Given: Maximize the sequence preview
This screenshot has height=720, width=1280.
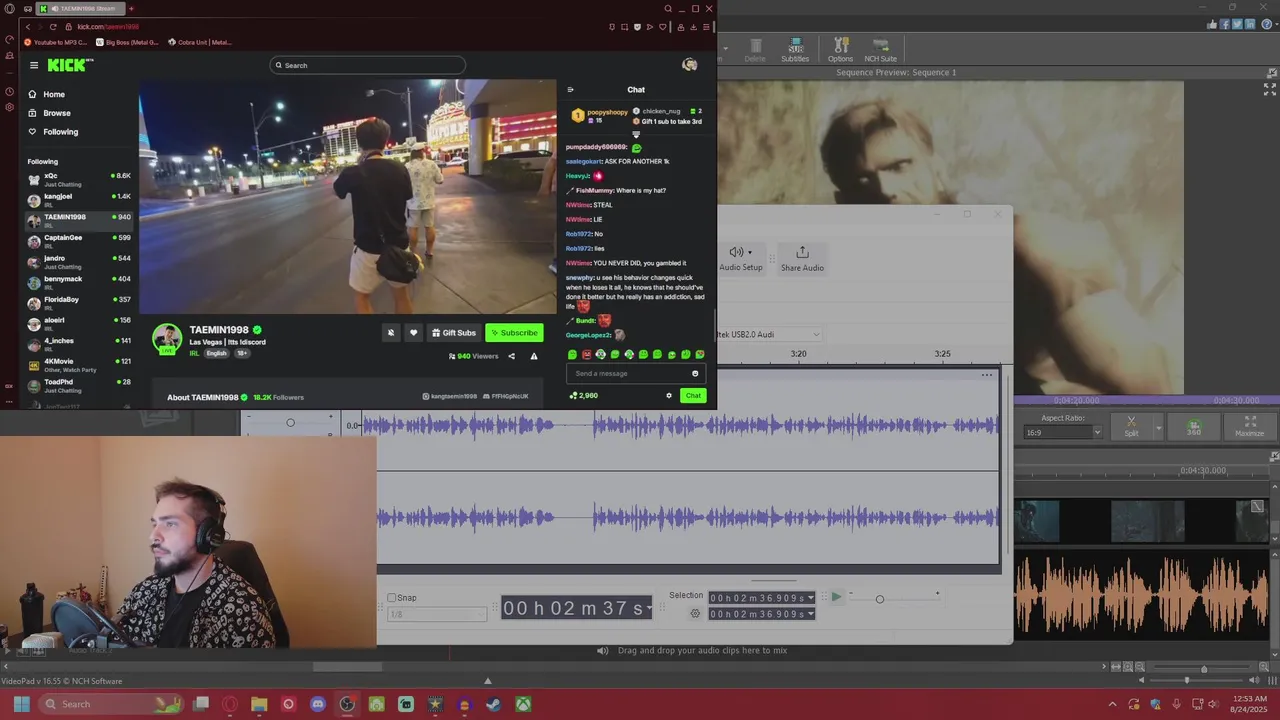Looking at the screenshot, I should coord(1250,427).
